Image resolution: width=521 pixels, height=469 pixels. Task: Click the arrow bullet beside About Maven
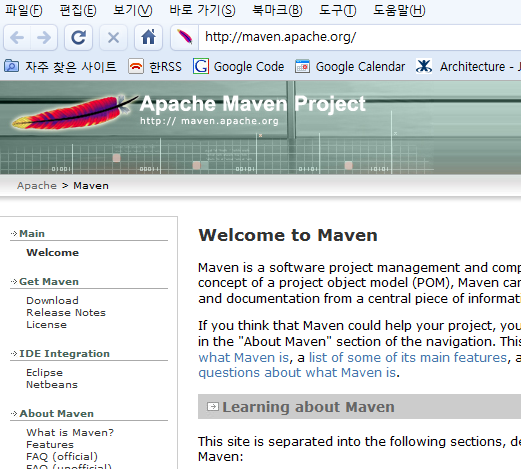click(x=14, y=414)
